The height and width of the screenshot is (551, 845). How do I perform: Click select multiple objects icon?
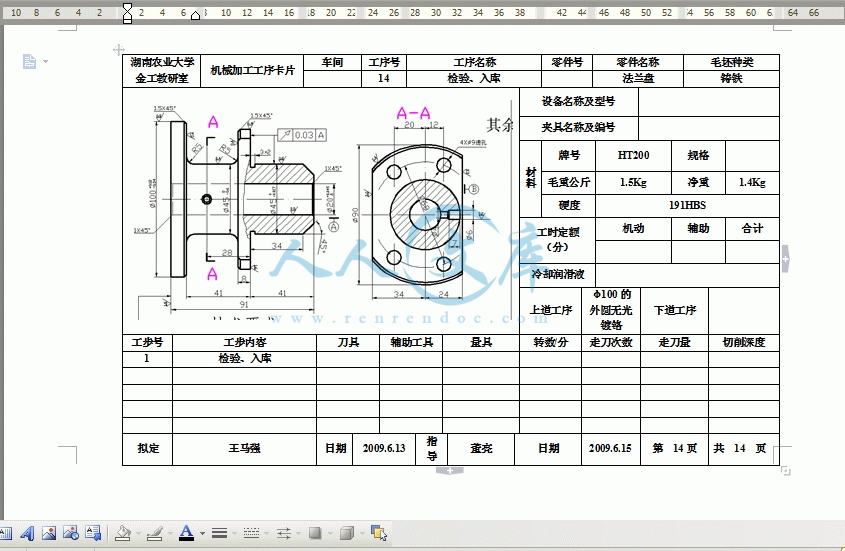pyautogui.click(x=379, y=533)
